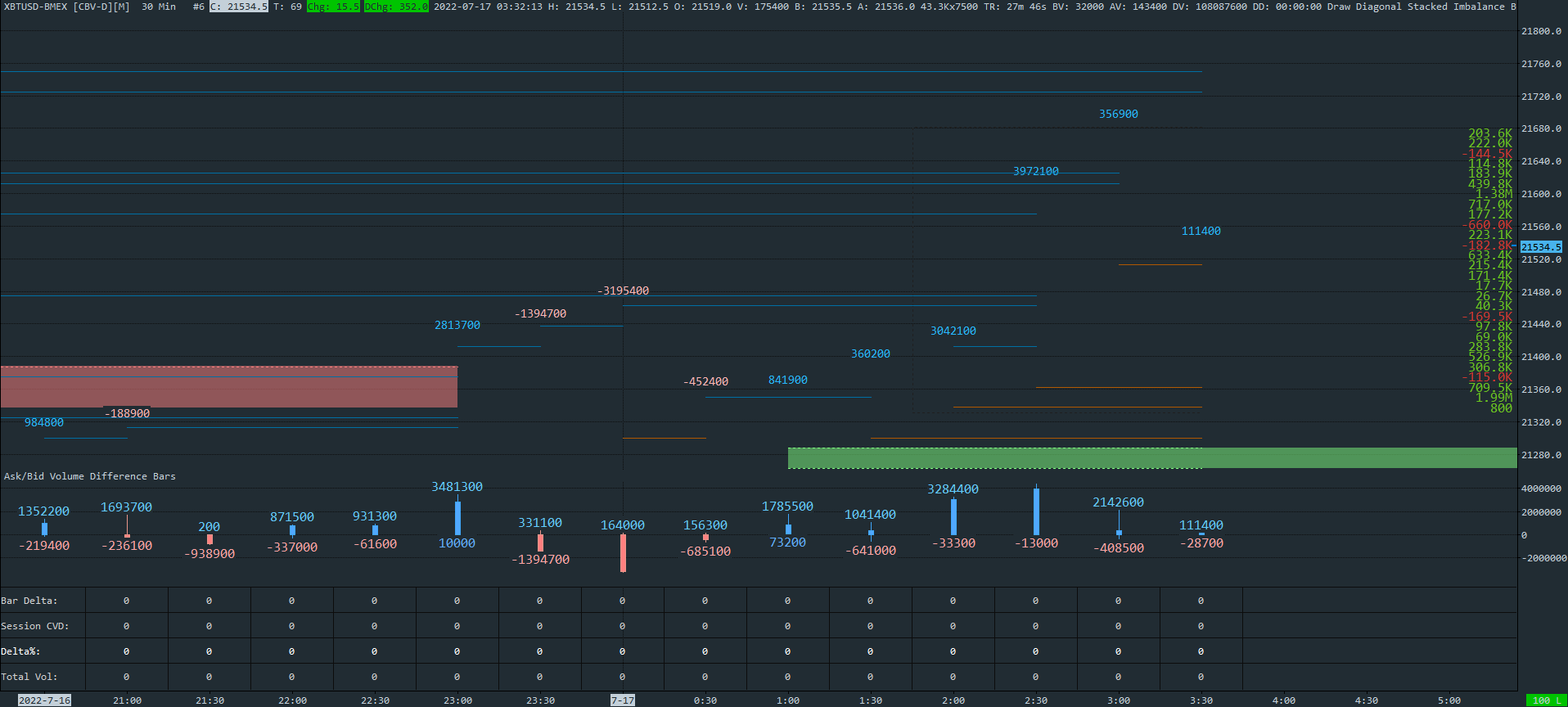Click the -938900 bid volume value

coord(210,554)
